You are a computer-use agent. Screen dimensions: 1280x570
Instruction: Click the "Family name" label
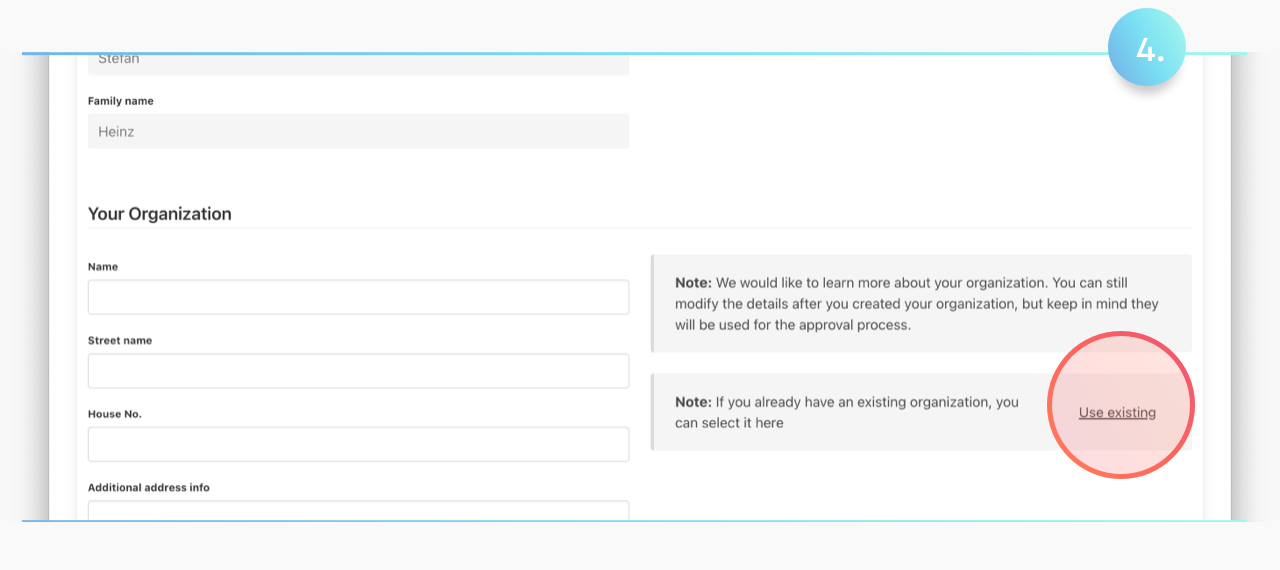click(x=121, y=101)
